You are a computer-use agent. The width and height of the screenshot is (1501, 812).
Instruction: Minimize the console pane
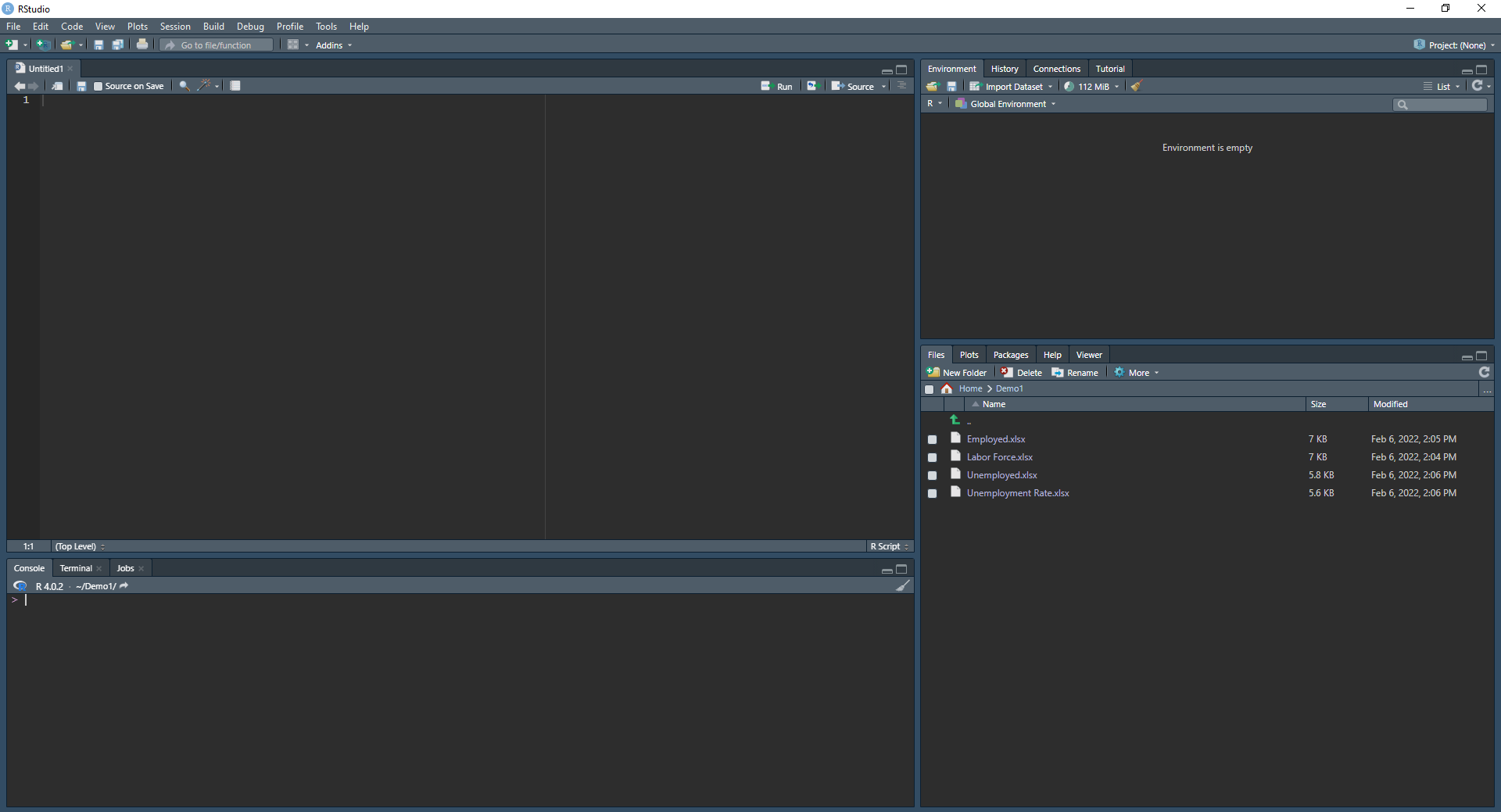[887, 570]
